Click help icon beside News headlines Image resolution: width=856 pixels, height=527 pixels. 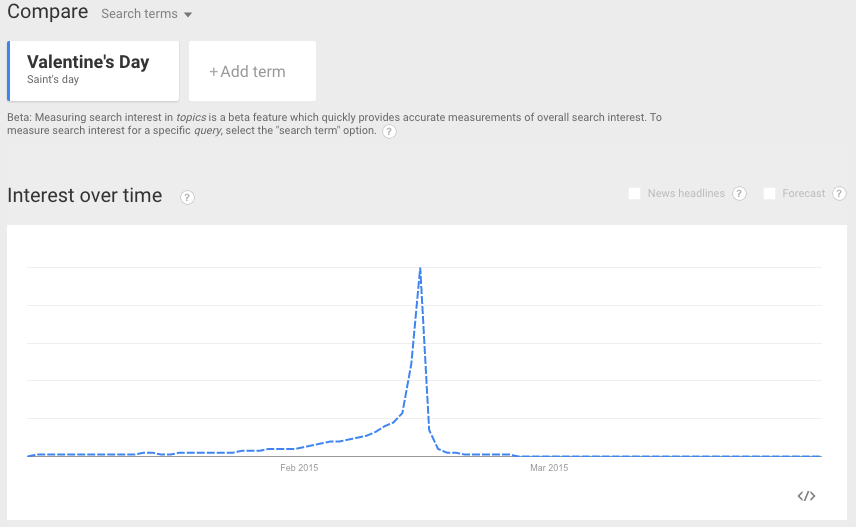(x=739, y=194)
